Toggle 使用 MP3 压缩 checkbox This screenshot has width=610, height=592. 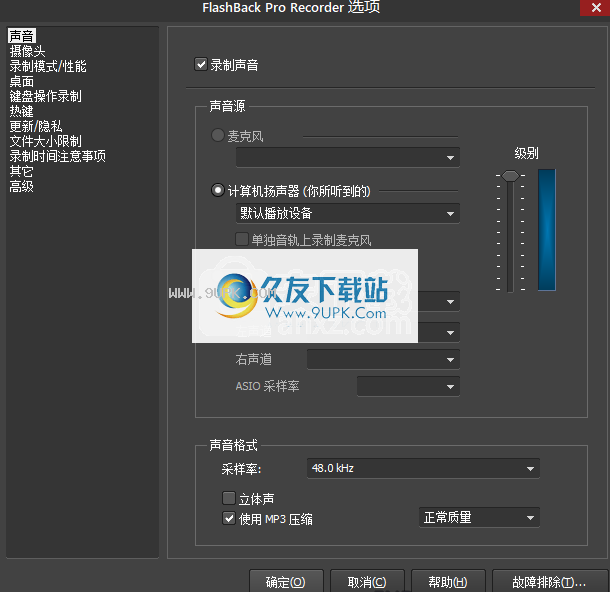tap(229, 518)
